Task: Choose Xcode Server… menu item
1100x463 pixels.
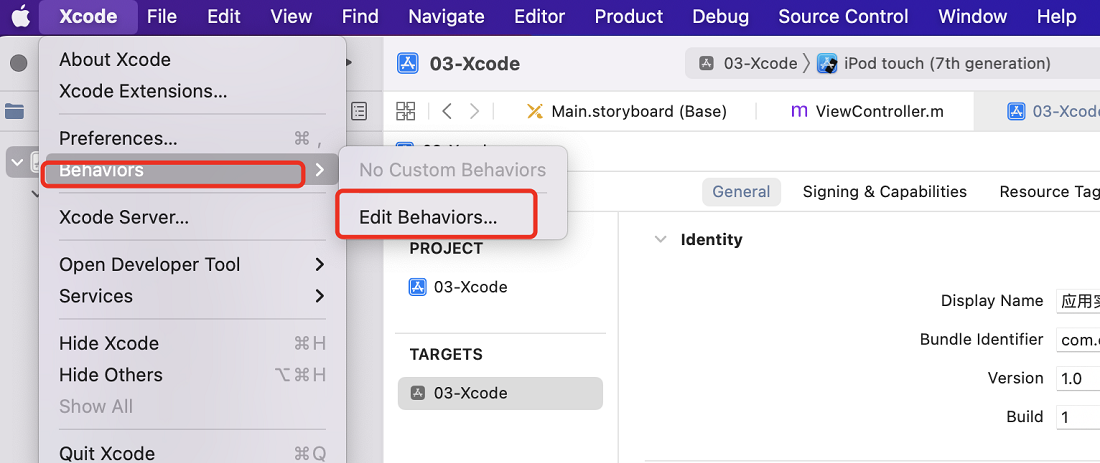Action: 192,217
